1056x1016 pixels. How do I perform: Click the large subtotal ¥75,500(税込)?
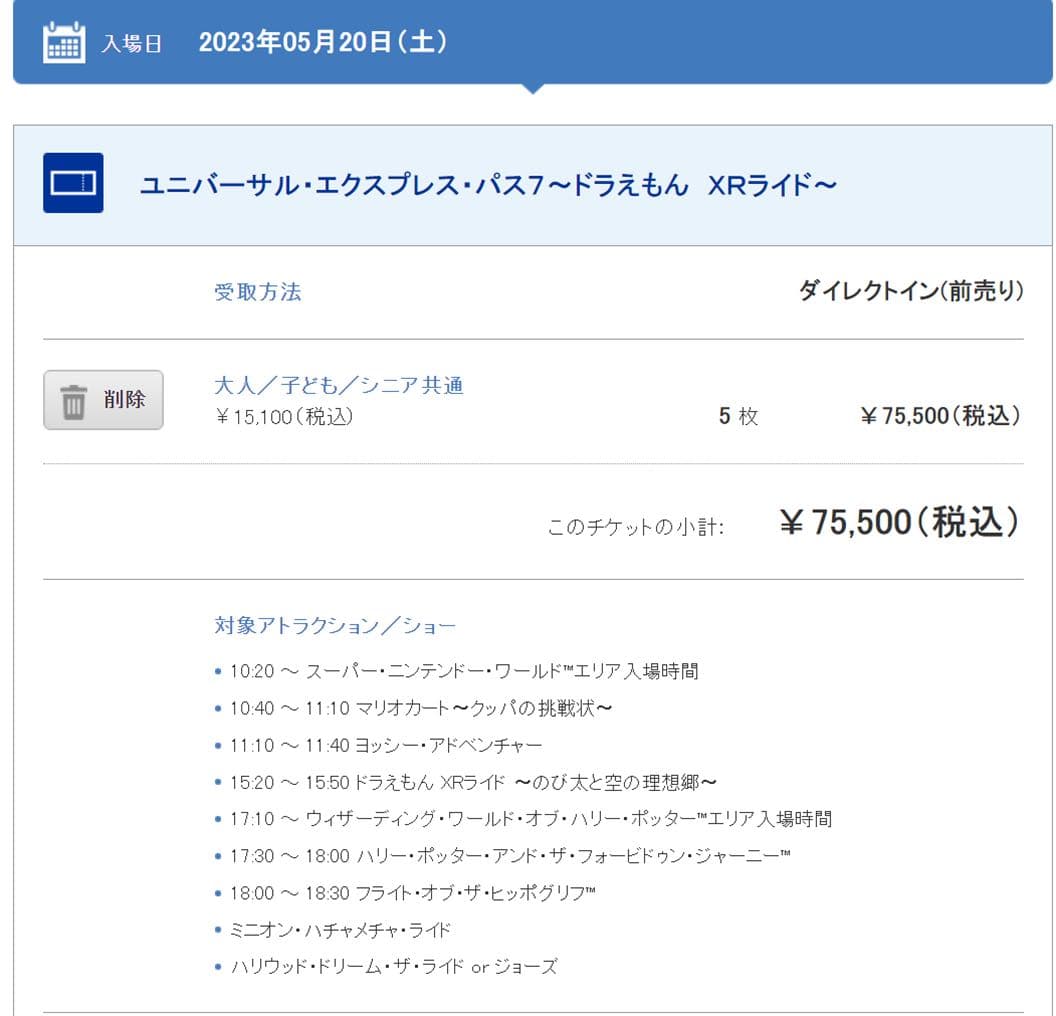900,522
